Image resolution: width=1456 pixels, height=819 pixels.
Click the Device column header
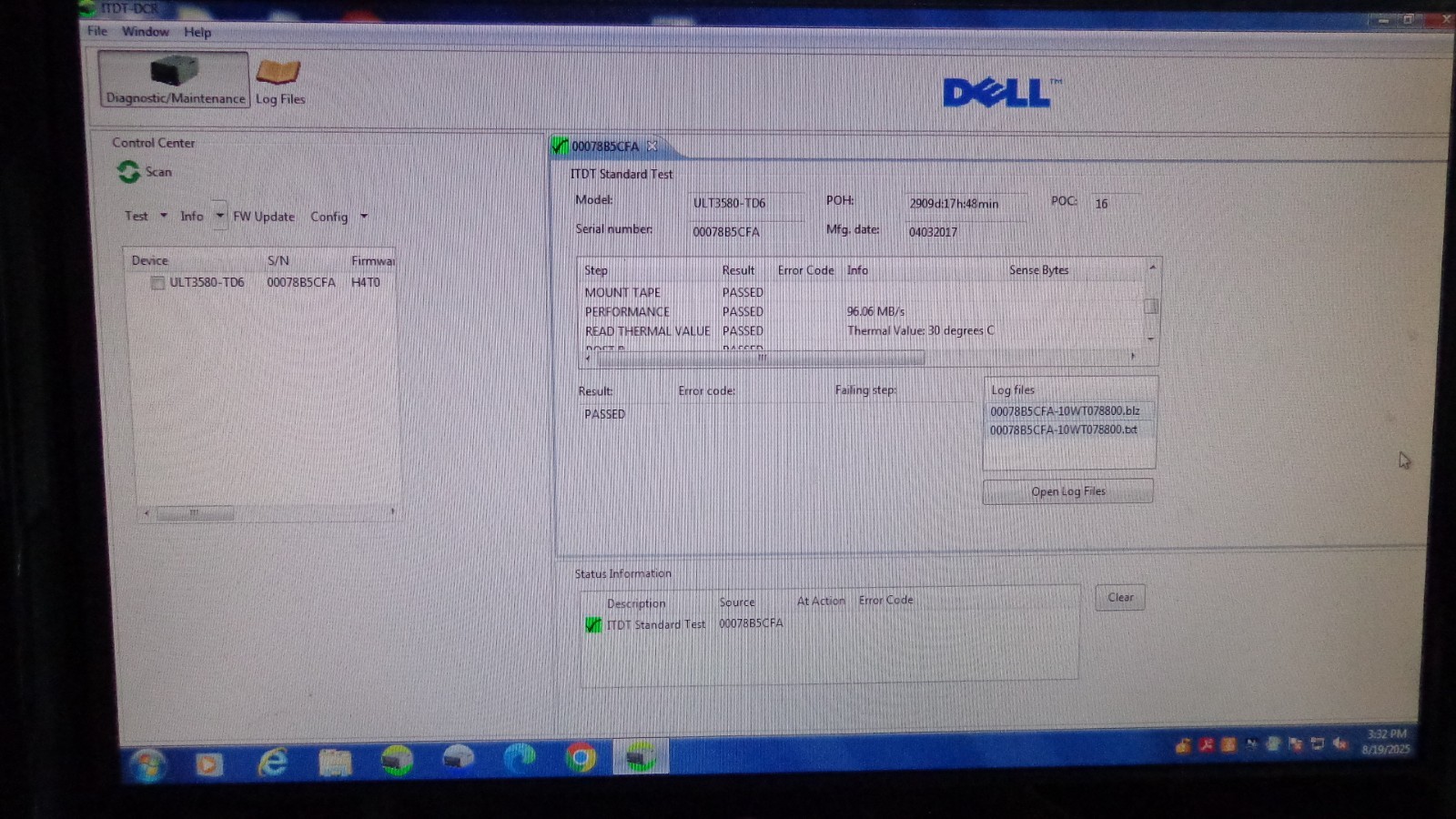point(149,260)
